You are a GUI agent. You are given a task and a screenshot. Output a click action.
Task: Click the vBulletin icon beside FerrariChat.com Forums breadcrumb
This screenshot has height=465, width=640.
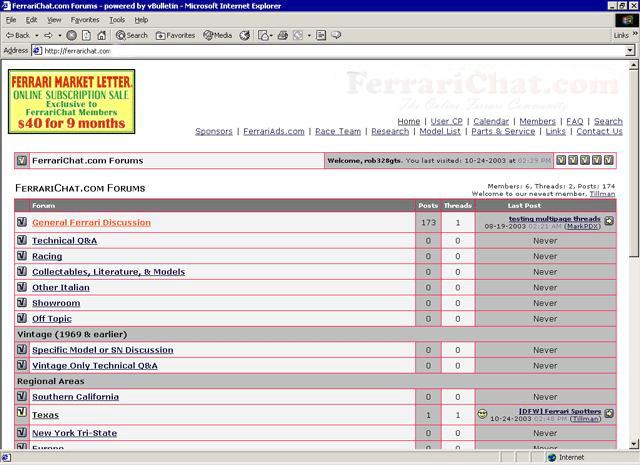(x=22, y=160)
